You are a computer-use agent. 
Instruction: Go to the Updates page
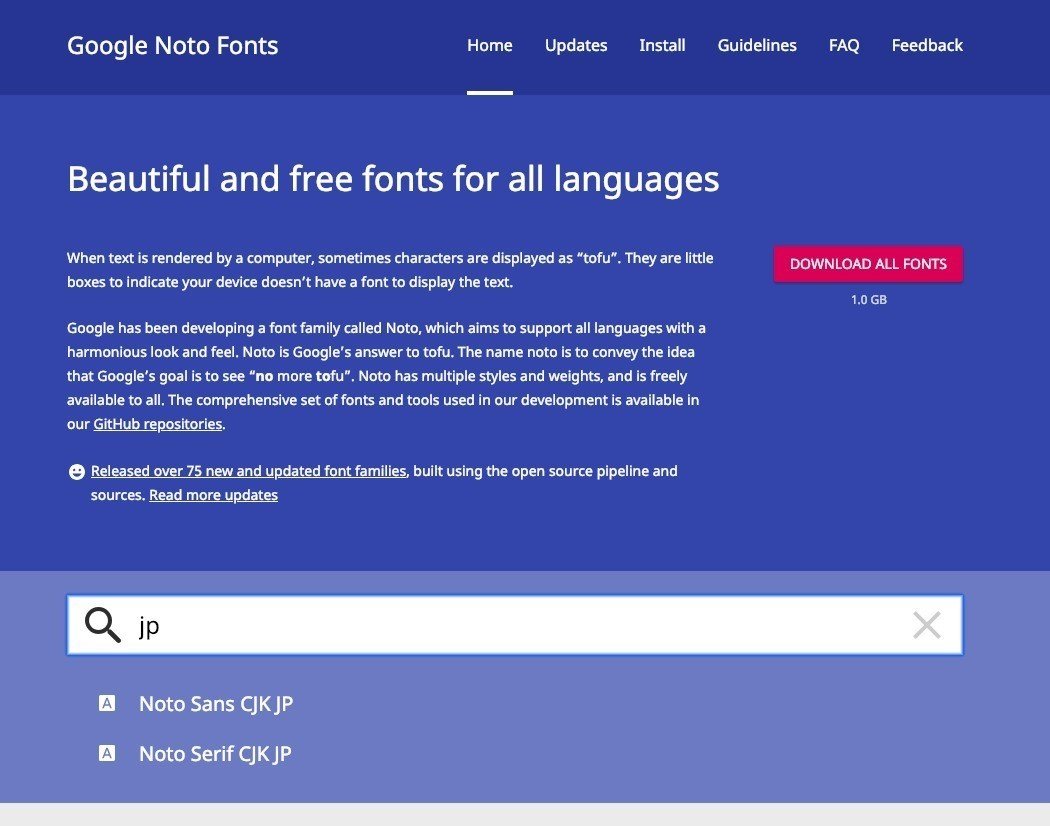point(576,45)
